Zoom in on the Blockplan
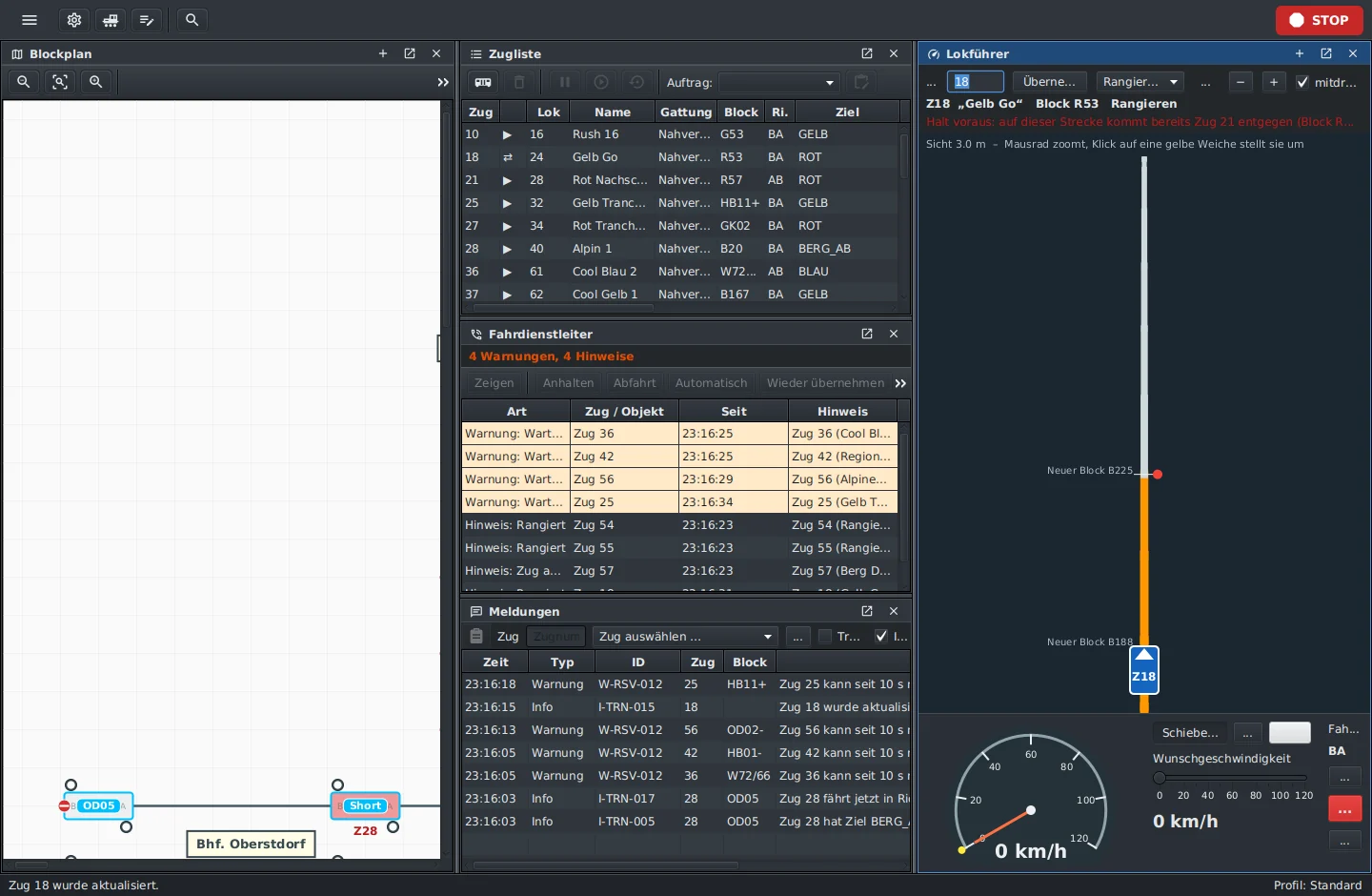 96,82
